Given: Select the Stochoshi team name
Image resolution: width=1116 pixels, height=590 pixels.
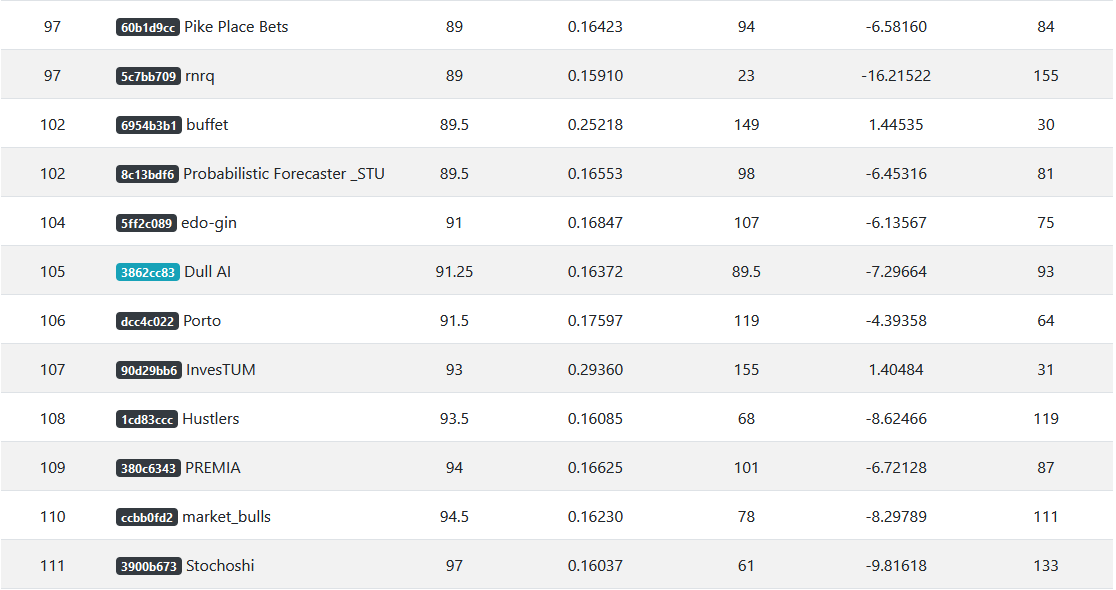Looking at the screenshot, I should coord(220,566).
